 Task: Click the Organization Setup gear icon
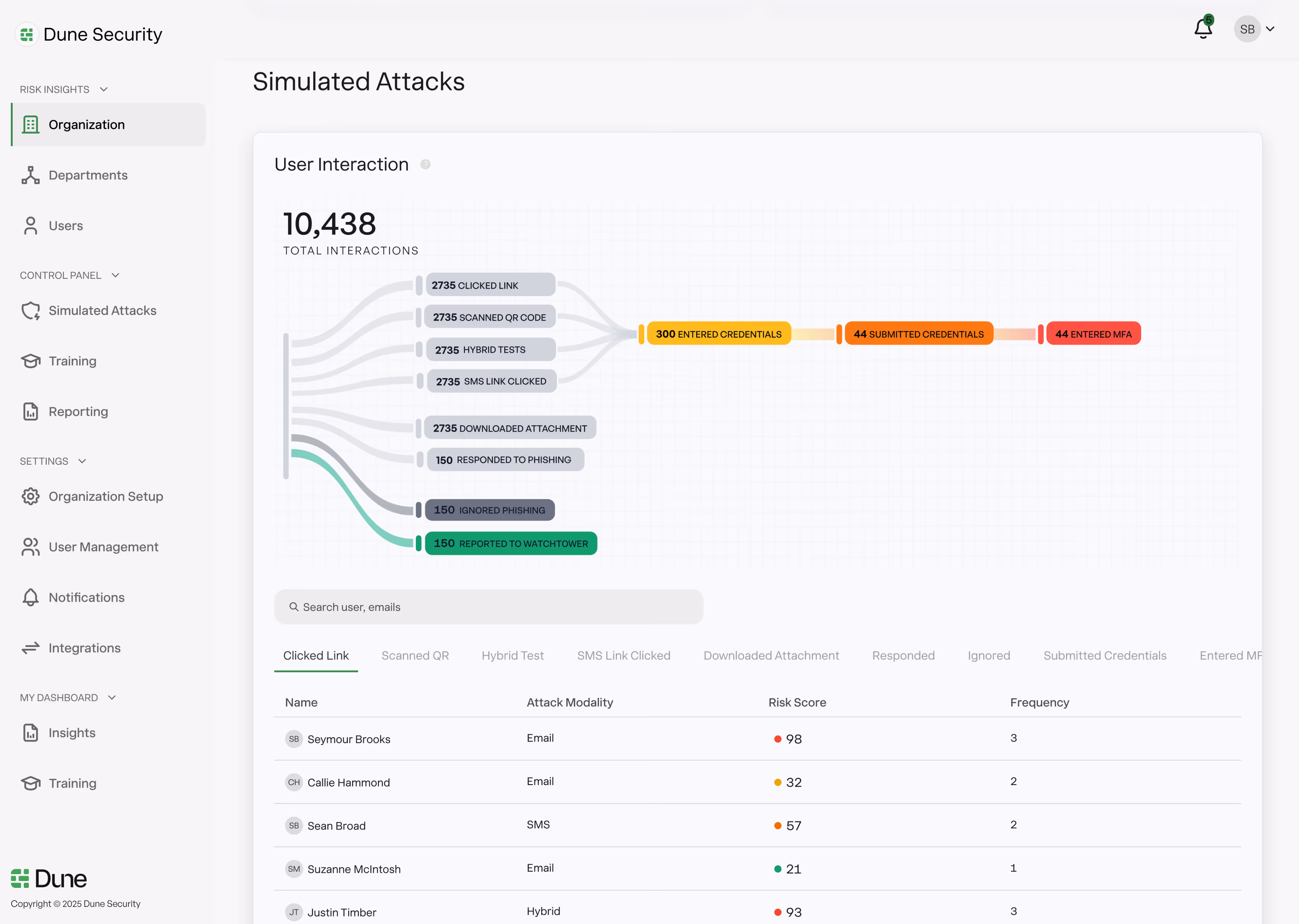point(31,496)
